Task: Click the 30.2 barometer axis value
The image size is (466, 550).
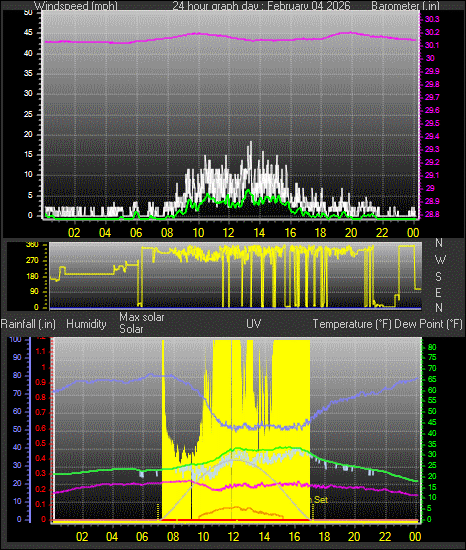Action: tap(432, 32)
